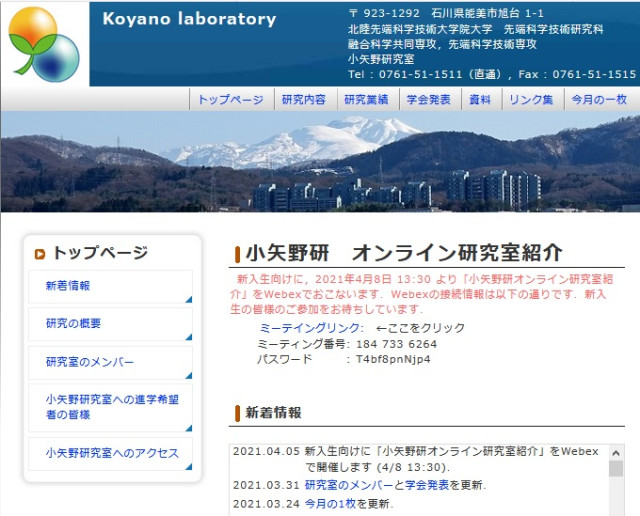Open 研究の概要 in the sidebar
Image resolution: width=640 pixels, height=516 pixels.
(x=73, y=324)
